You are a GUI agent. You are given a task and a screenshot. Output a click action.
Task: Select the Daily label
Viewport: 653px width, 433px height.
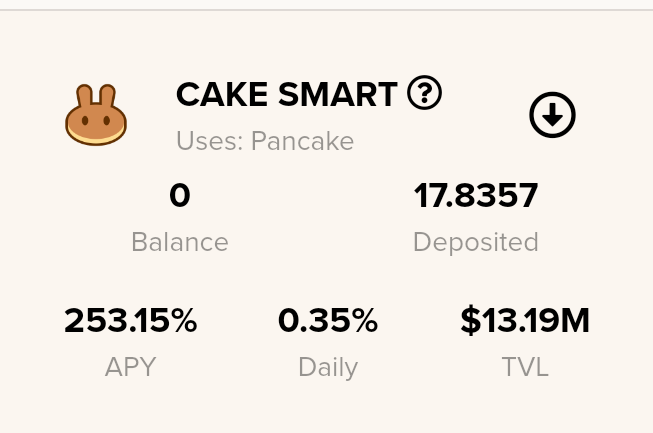click(328, 368)
